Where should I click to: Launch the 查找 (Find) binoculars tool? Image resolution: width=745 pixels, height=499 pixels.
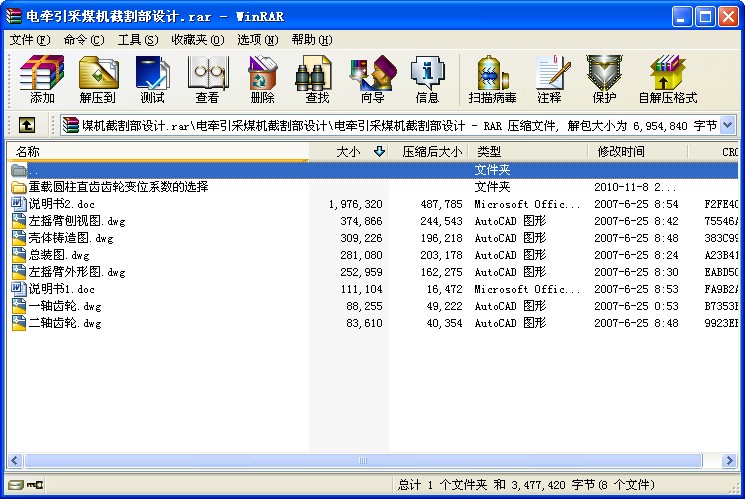tap(317, 80)
